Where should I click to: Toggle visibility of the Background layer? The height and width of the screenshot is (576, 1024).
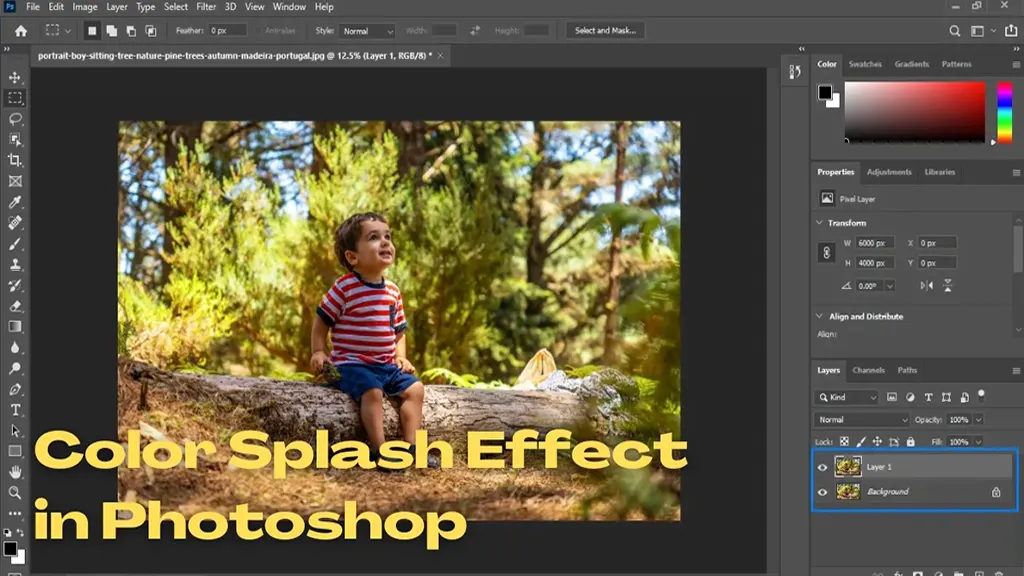[821, 491]
